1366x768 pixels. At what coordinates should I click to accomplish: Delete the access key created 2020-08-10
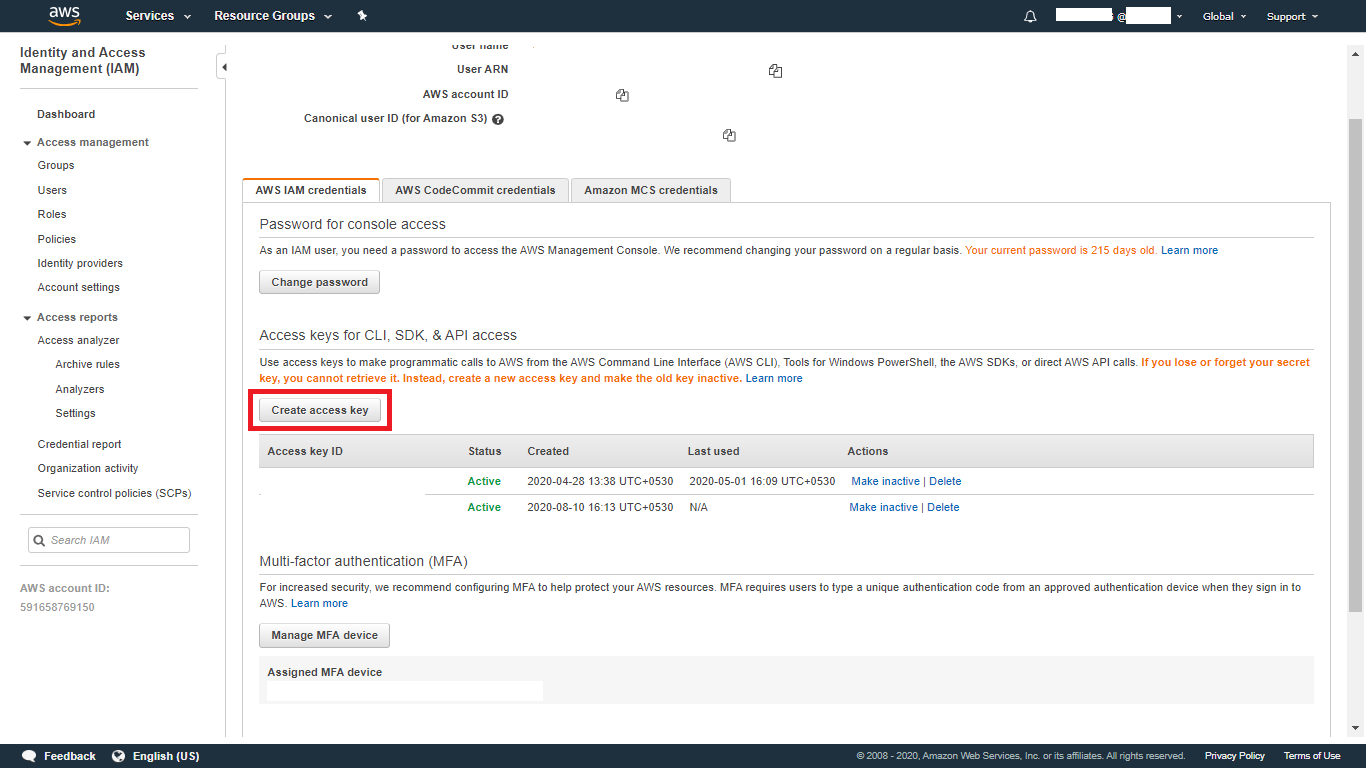pyautogui.click(x=943, y=507)
